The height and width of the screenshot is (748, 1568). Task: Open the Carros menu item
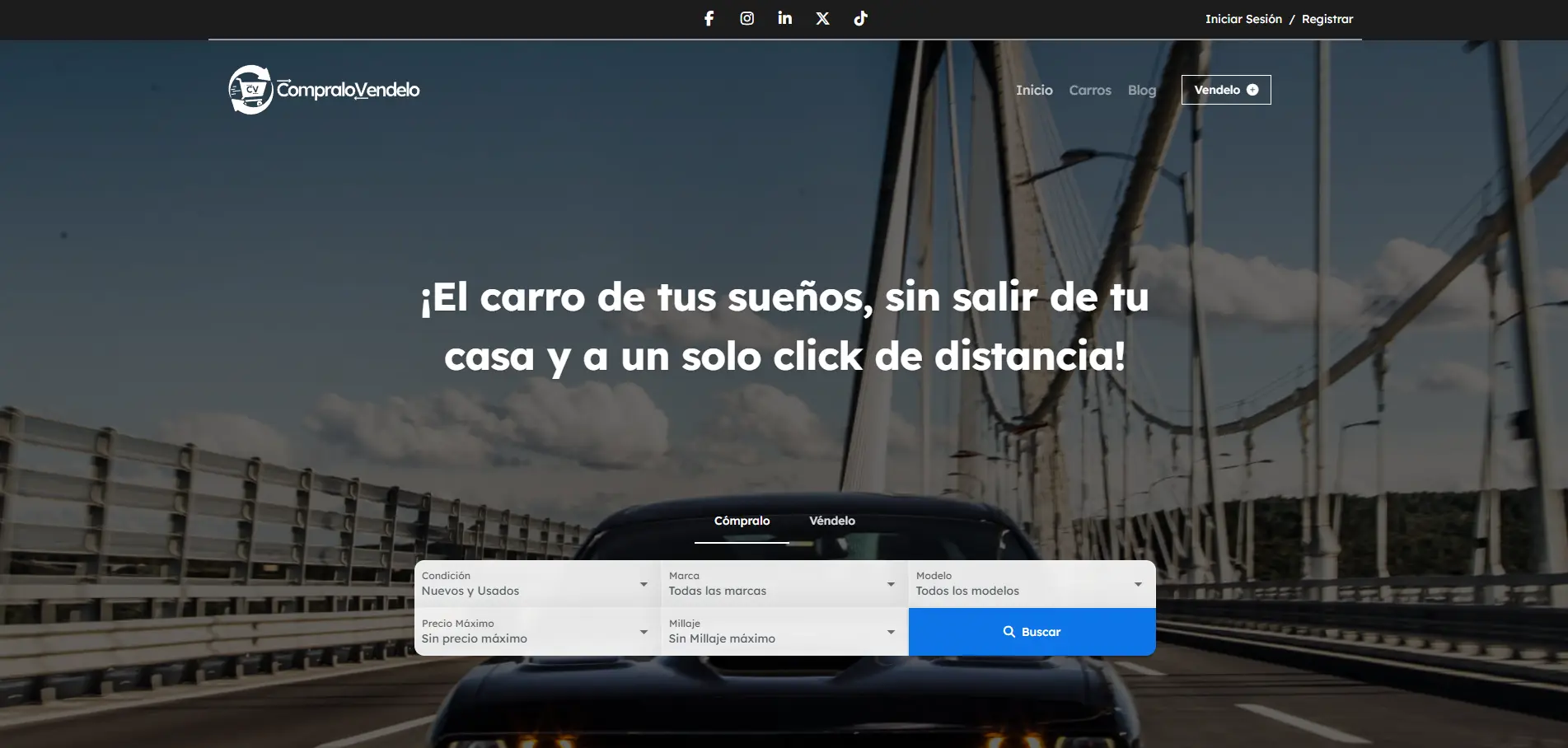(1090, 90)
